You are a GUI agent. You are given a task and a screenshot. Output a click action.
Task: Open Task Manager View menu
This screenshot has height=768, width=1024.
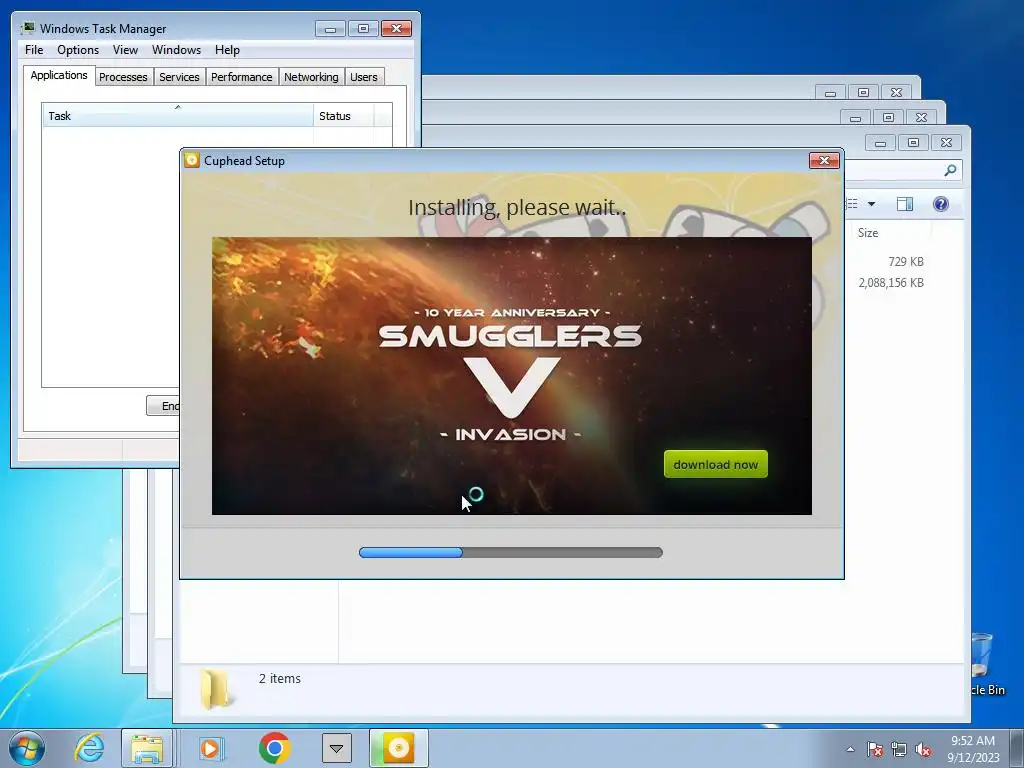click(125, 50)
